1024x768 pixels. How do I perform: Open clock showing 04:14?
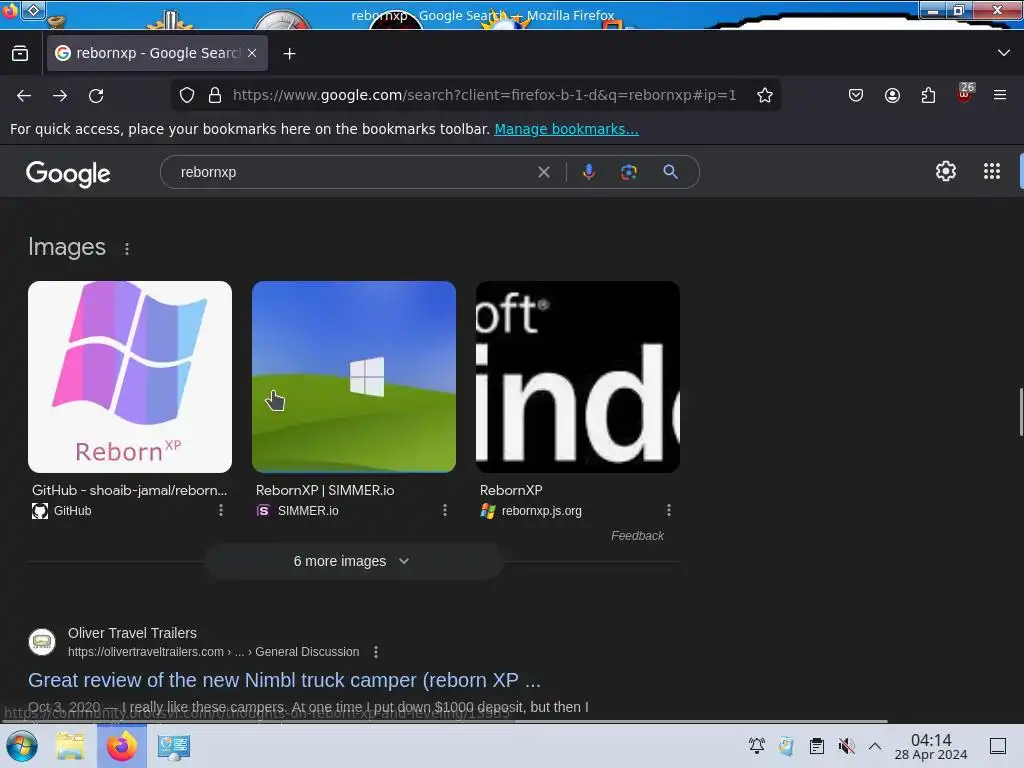tap(931, 746)
